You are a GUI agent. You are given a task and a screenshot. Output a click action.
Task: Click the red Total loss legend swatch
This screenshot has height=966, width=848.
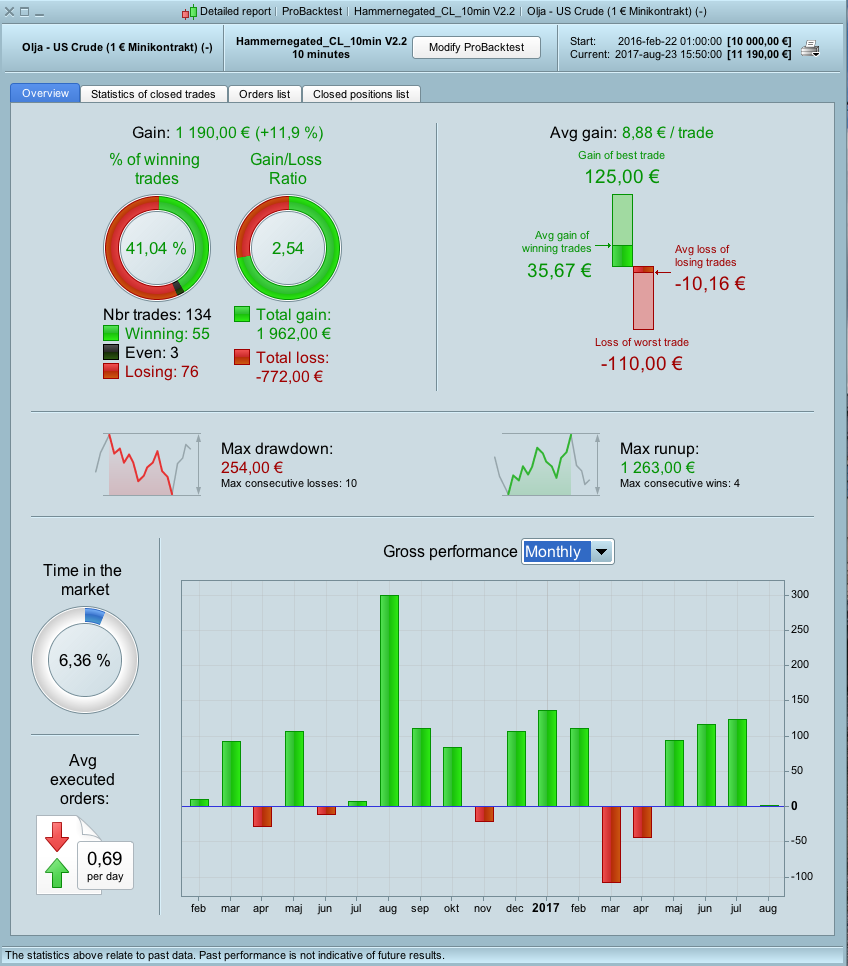click(x=242, y=357)
